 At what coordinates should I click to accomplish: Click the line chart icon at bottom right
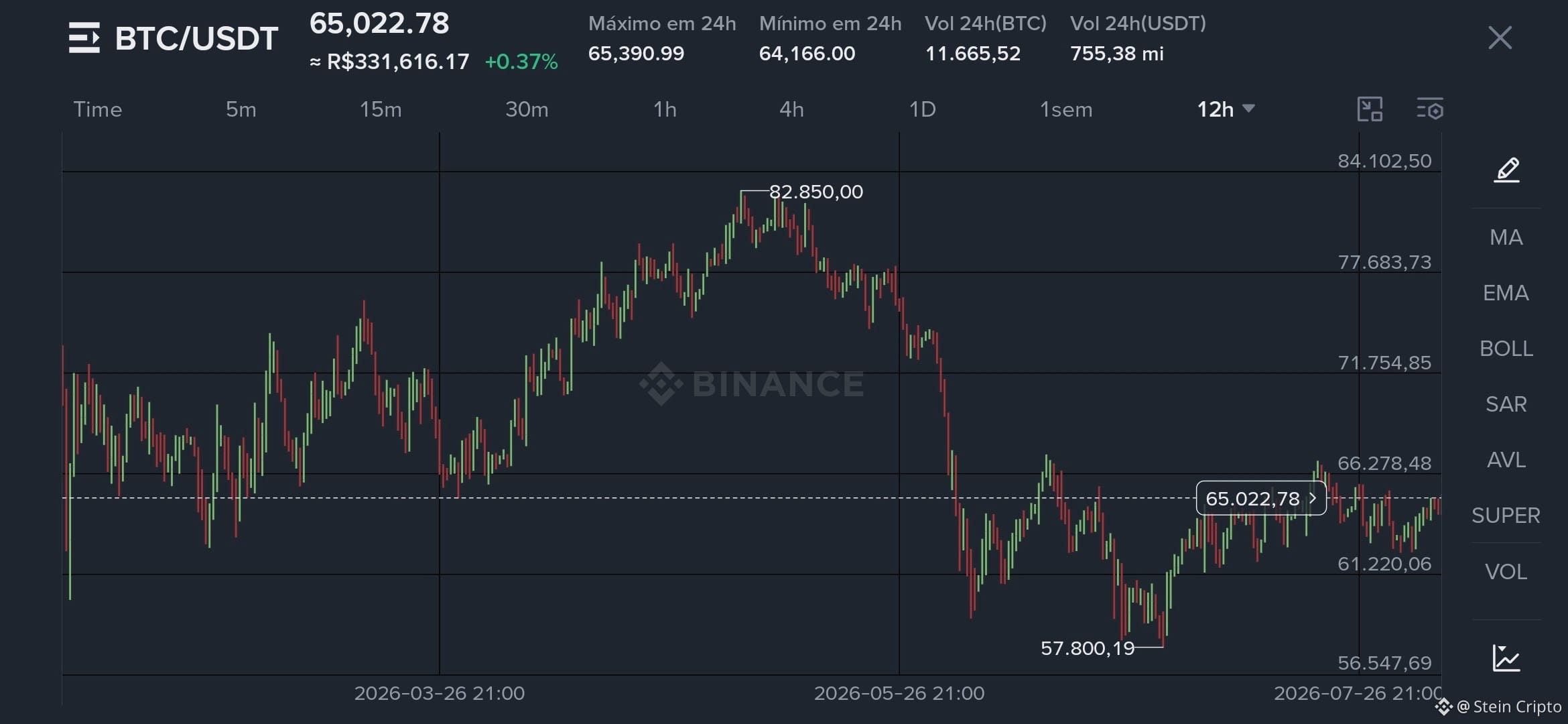1506,658
